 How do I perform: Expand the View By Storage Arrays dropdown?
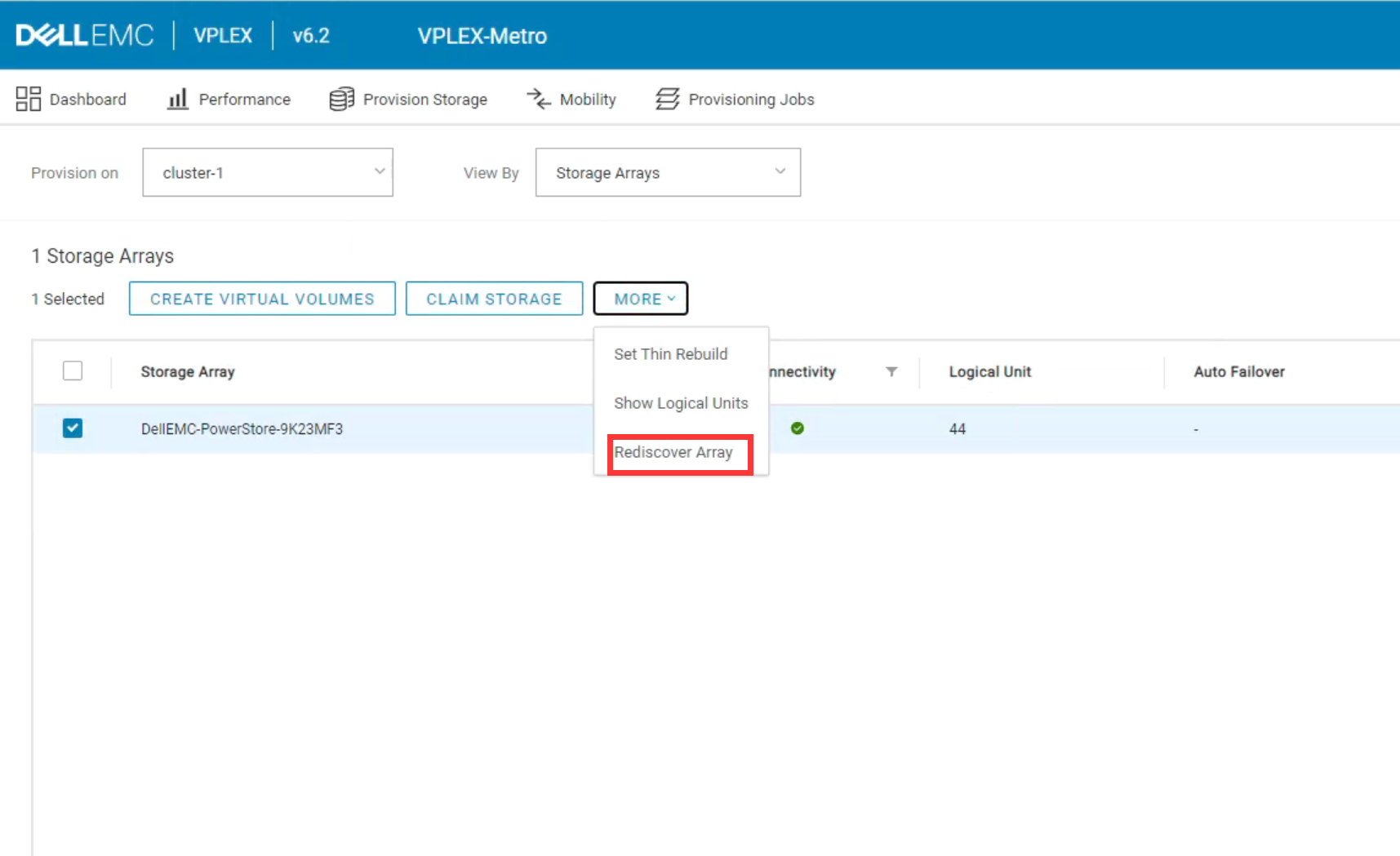668,172
